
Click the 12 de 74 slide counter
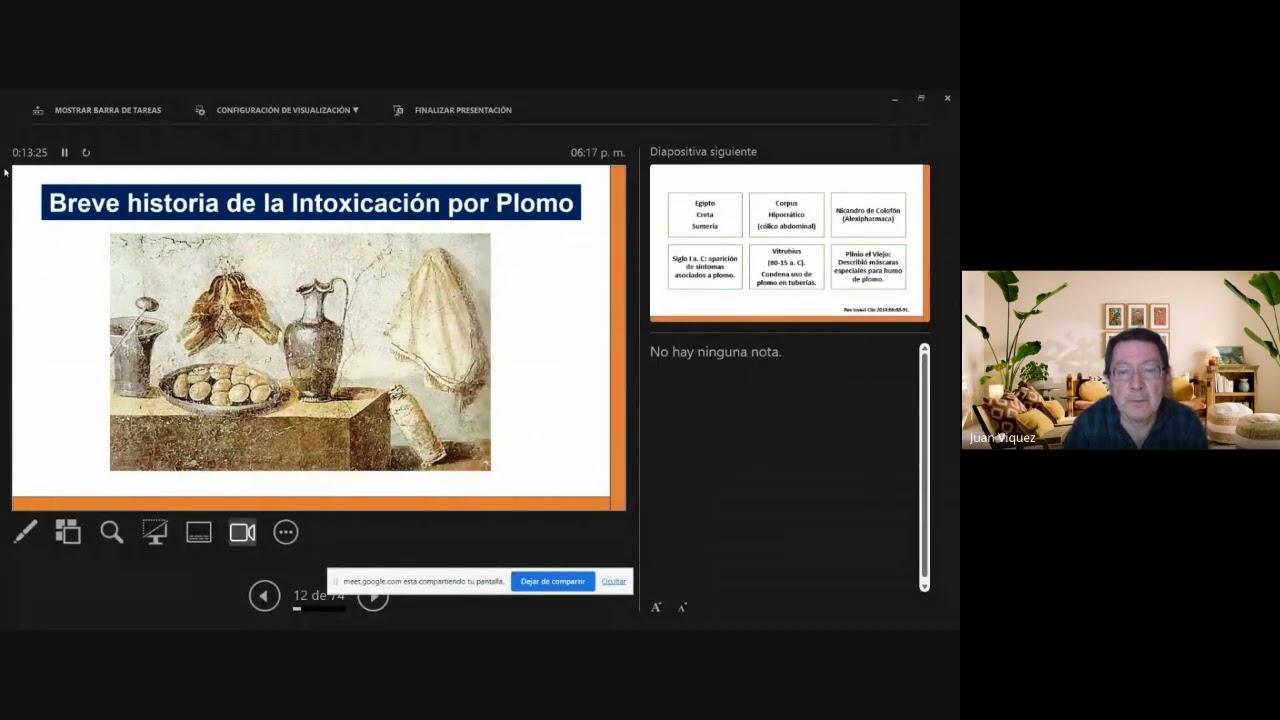coord(319,596)
